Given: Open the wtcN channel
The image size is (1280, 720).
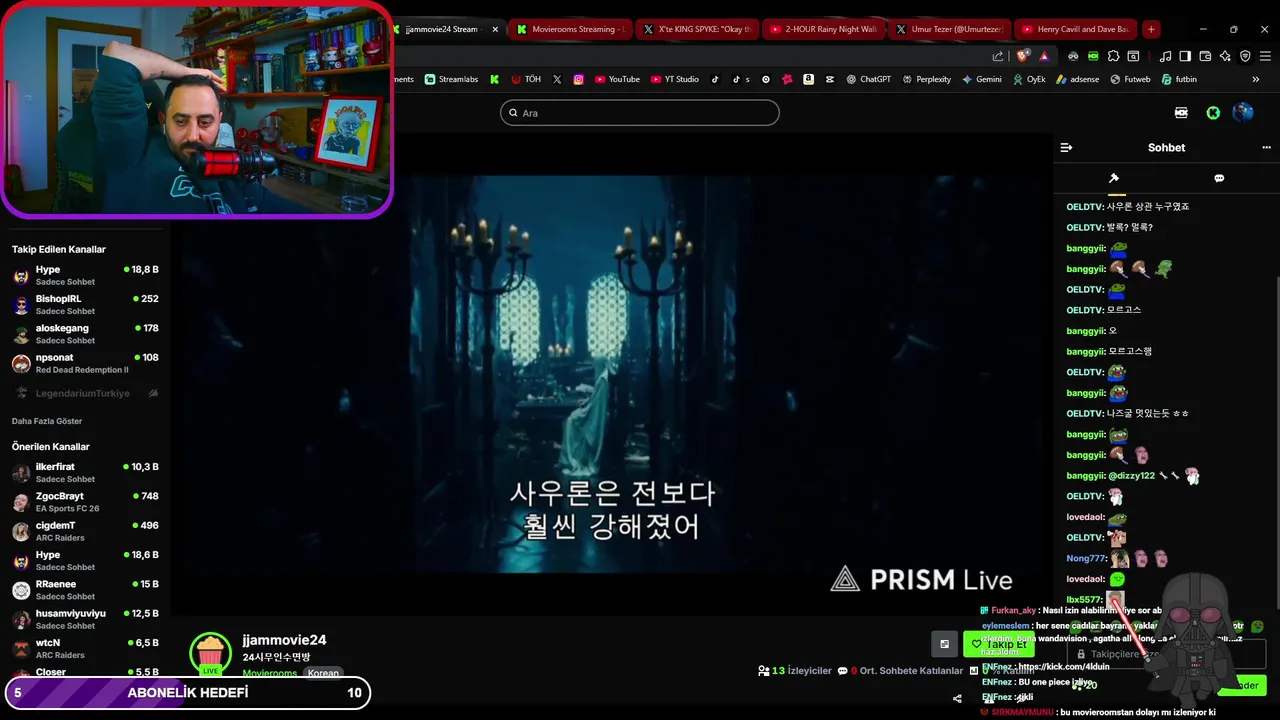Looking at the screenshot, I should (x=85, y=648).
